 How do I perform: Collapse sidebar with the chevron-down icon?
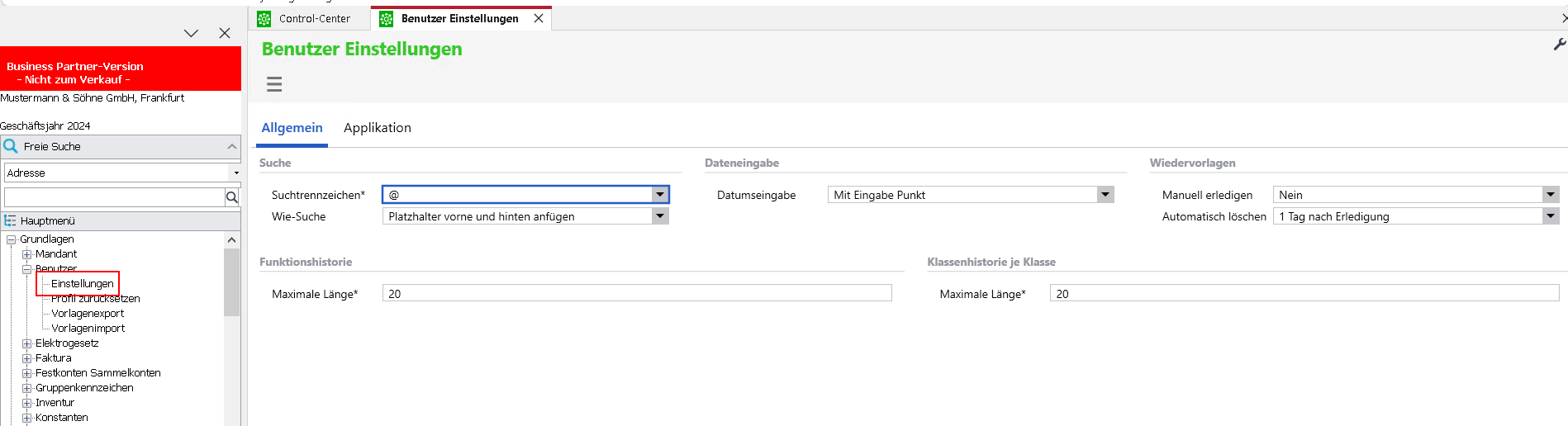point(191,33)
